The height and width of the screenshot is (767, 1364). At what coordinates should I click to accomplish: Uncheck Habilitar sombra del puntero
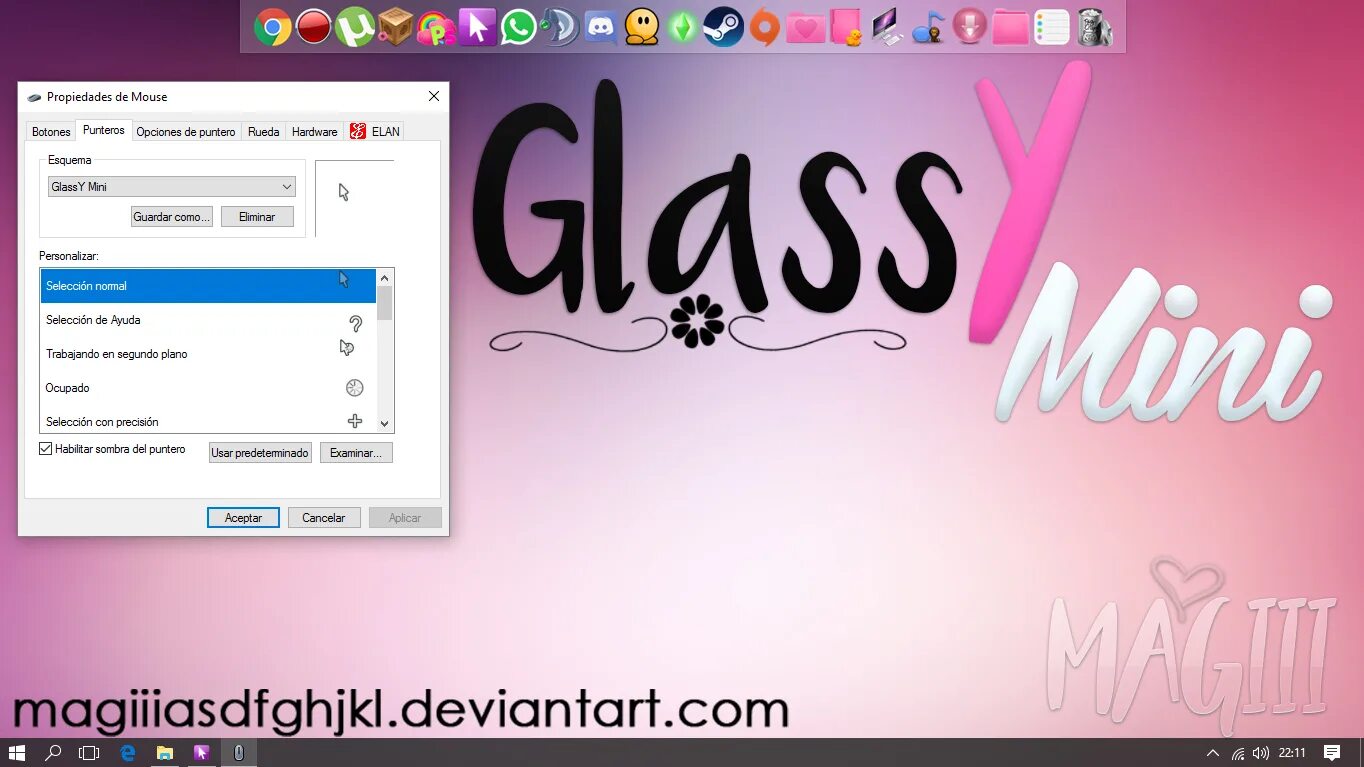45,448
